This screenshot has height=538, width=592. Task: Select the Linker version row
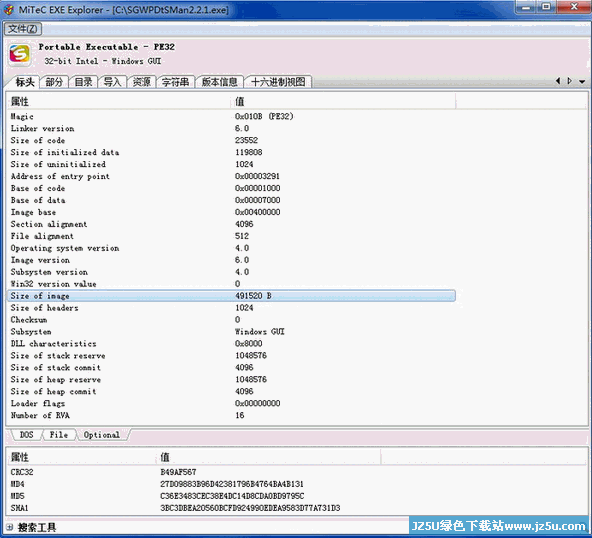click(x=231, y=128)
